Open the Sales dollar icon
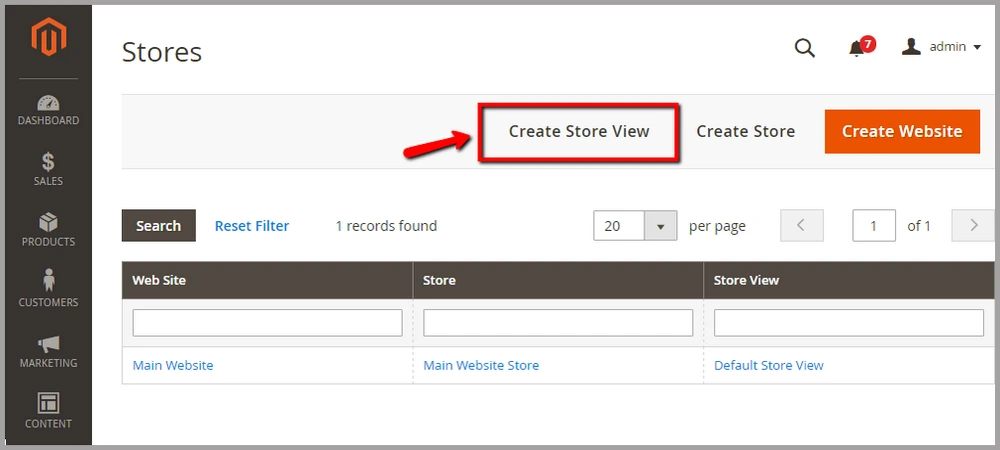This screenshot has width=1000, height=450. click(x=48, y=162)
